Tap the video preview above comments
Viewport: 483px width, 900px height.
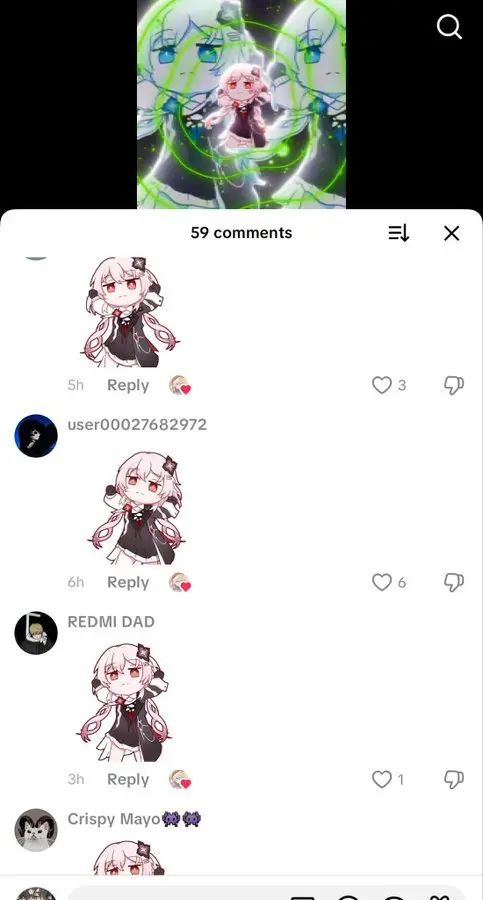click(x=241, y=104)
